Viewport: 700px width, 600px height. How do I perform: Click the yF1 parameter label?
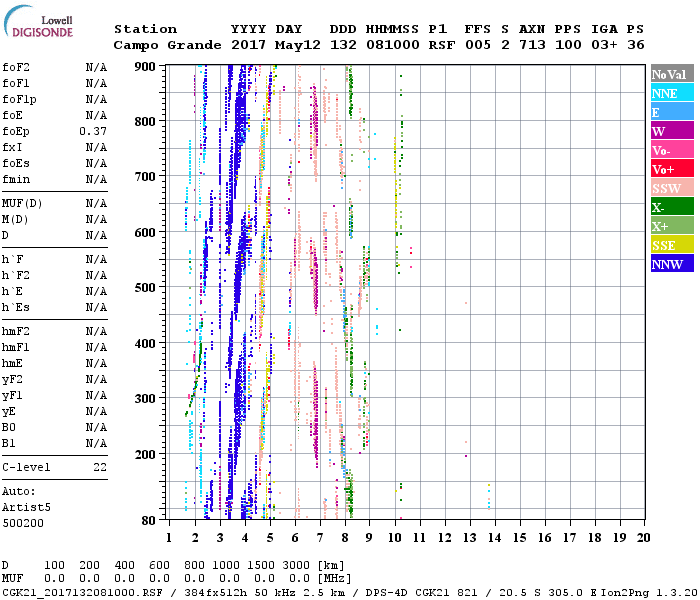[12, 396]
